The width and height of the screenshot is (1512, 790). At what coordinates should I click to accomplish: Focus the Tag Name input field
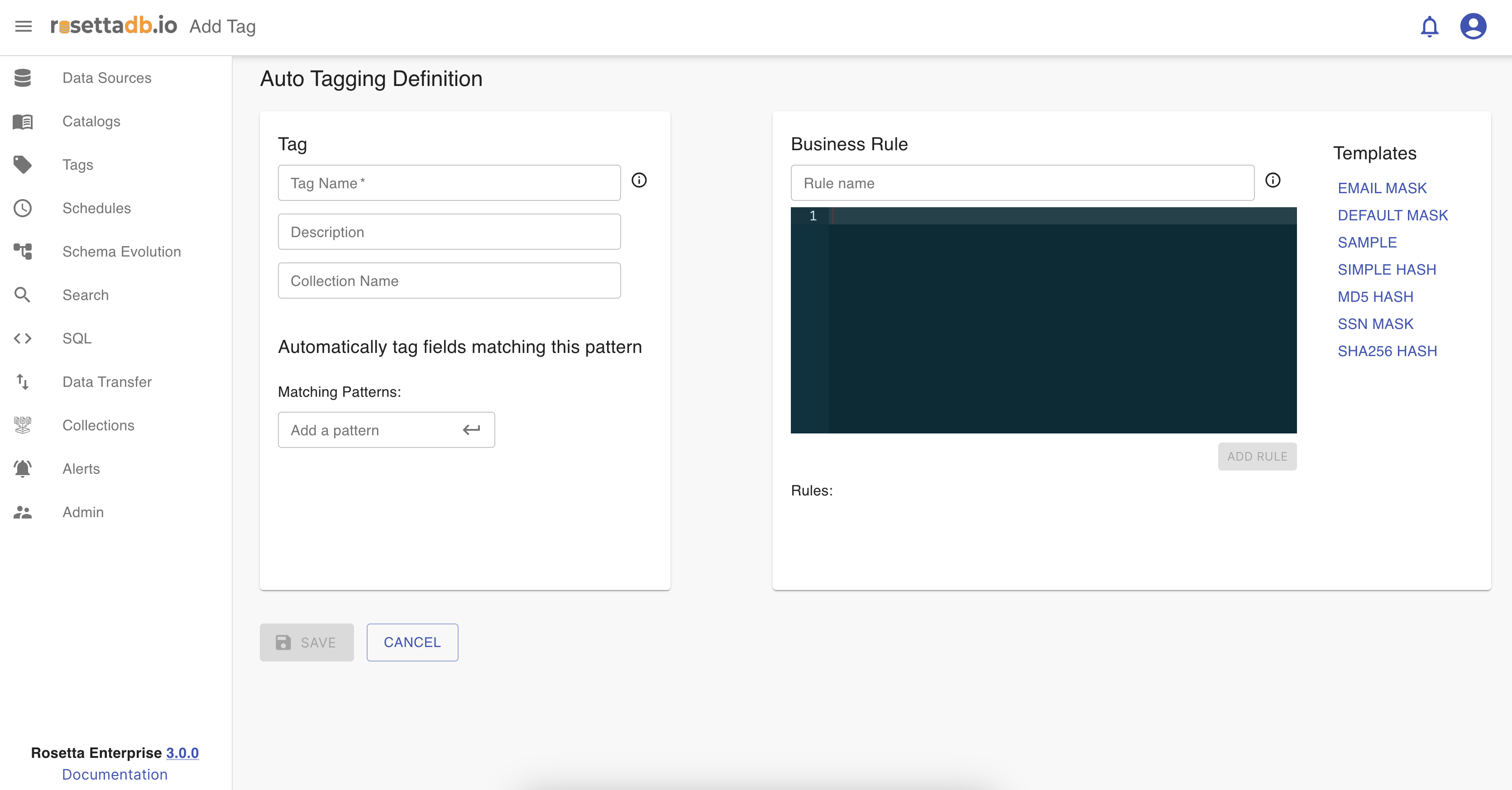pos(449,183)
